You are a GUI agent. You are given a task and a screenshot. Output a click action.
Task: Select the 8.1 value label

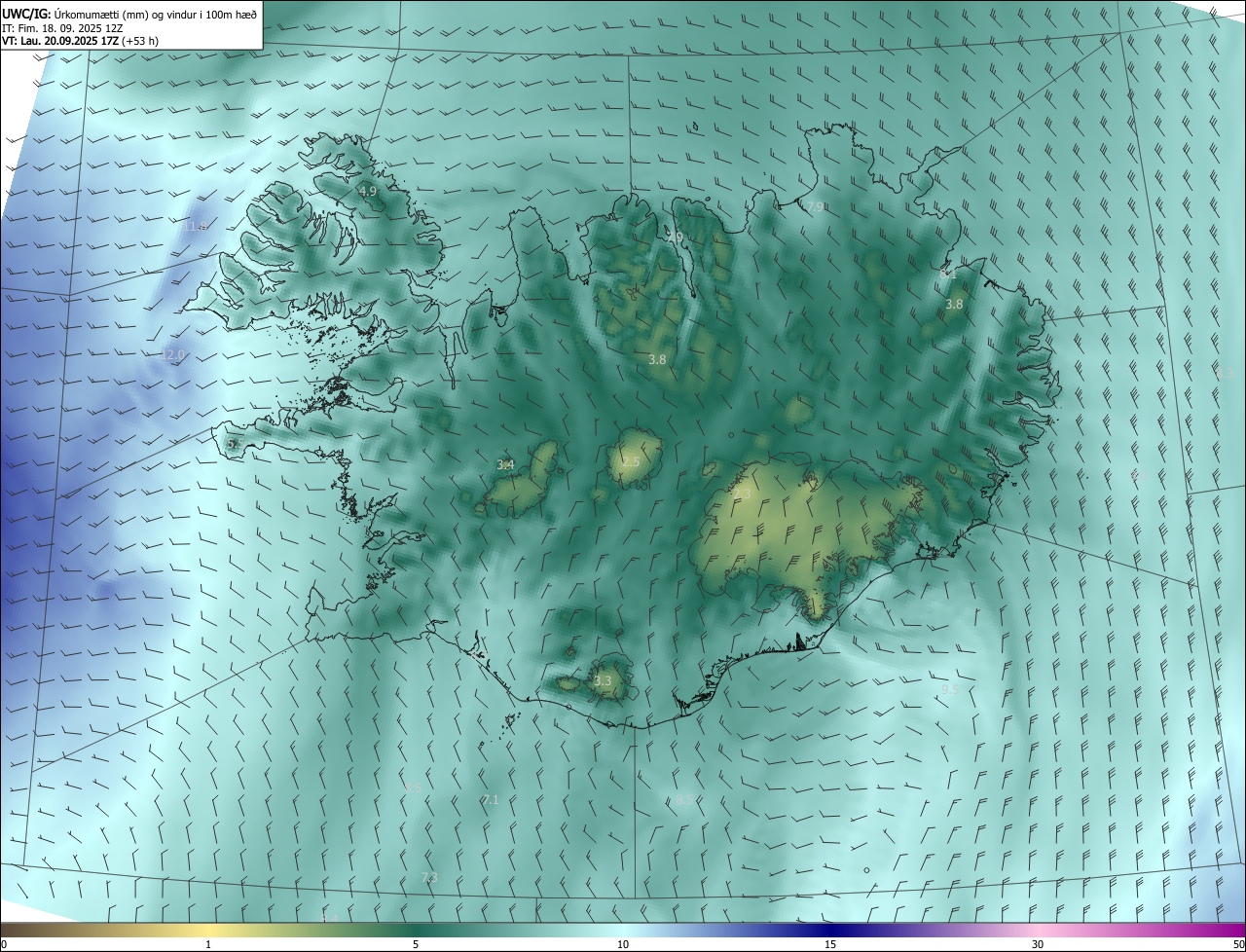[x=948, y=274]
